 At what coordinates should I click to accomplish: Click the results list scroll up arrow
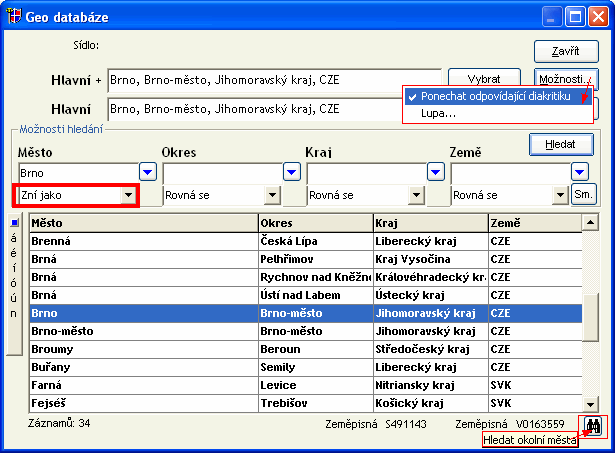tap(590, 223)
